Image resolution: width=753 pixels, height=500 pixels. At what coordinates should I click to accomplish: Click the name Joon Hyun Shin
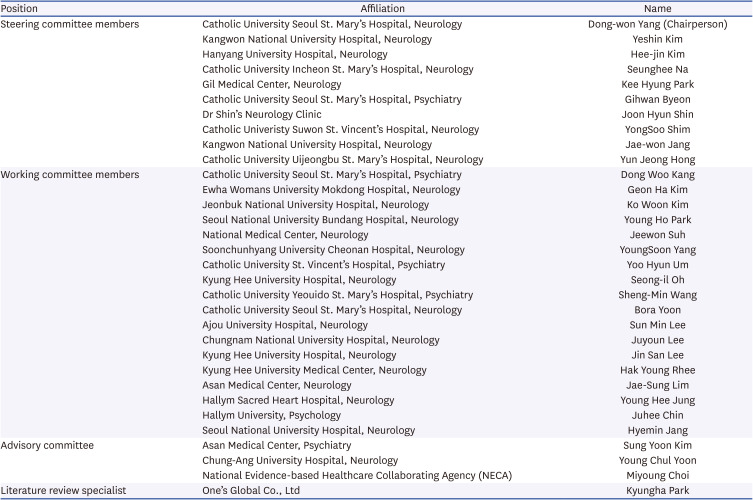click(657, 115)
